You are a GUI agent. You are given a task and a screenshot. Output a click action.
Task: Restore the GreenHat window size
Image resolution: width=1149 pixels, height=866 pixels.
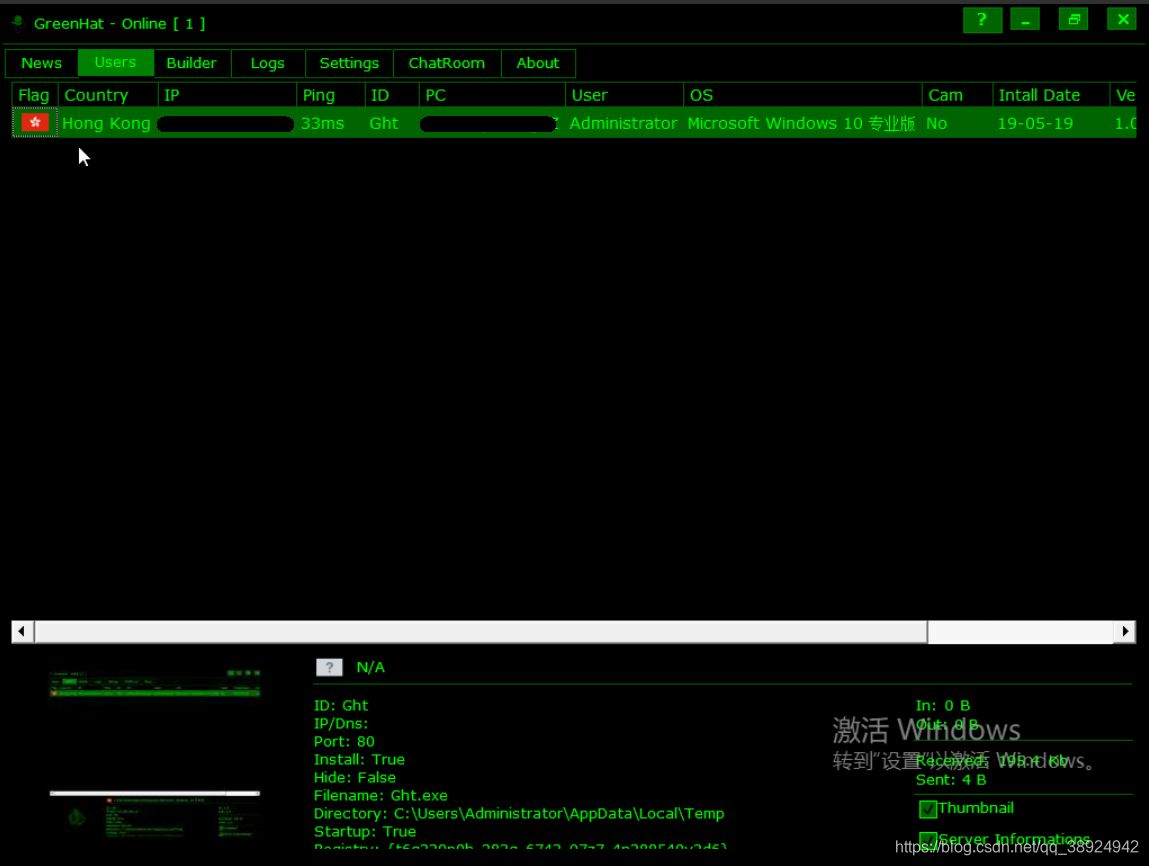(x=1074, y=20)
